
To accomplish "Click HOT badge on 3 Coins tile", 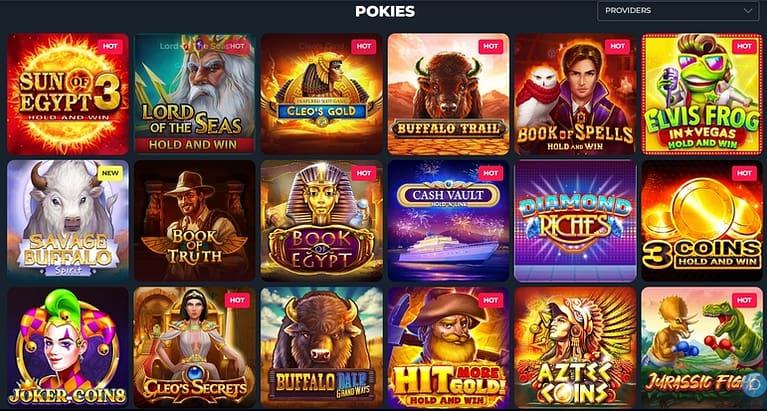I will 744,173.
